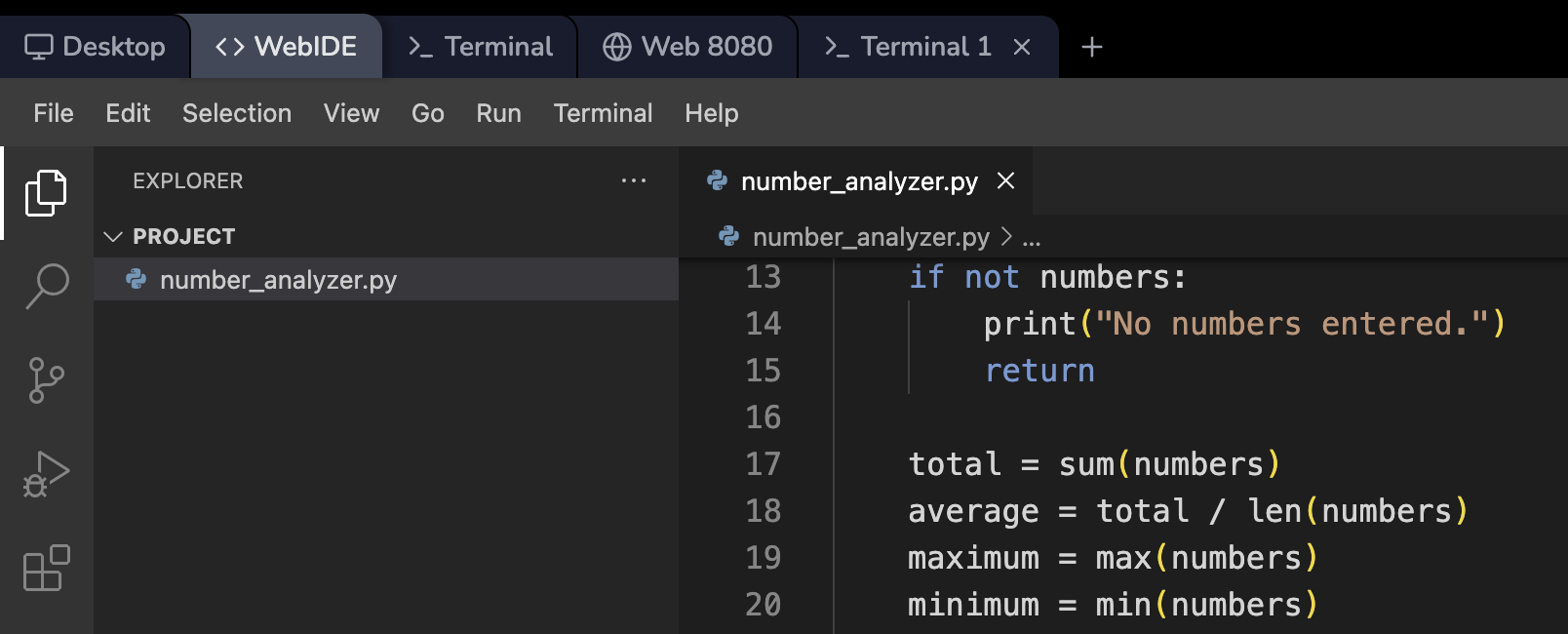Click the "No numbers entered." string
The width and height of the screenshot is (1568, 634).
click(x=1292, y=324)
